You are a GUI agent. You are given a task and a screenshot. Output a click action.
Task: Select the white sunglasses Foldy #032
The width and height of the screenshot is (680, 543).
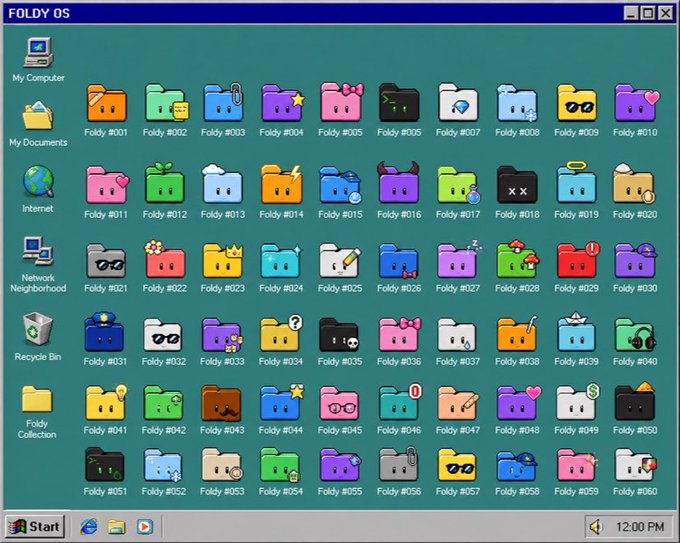[162, 334]
